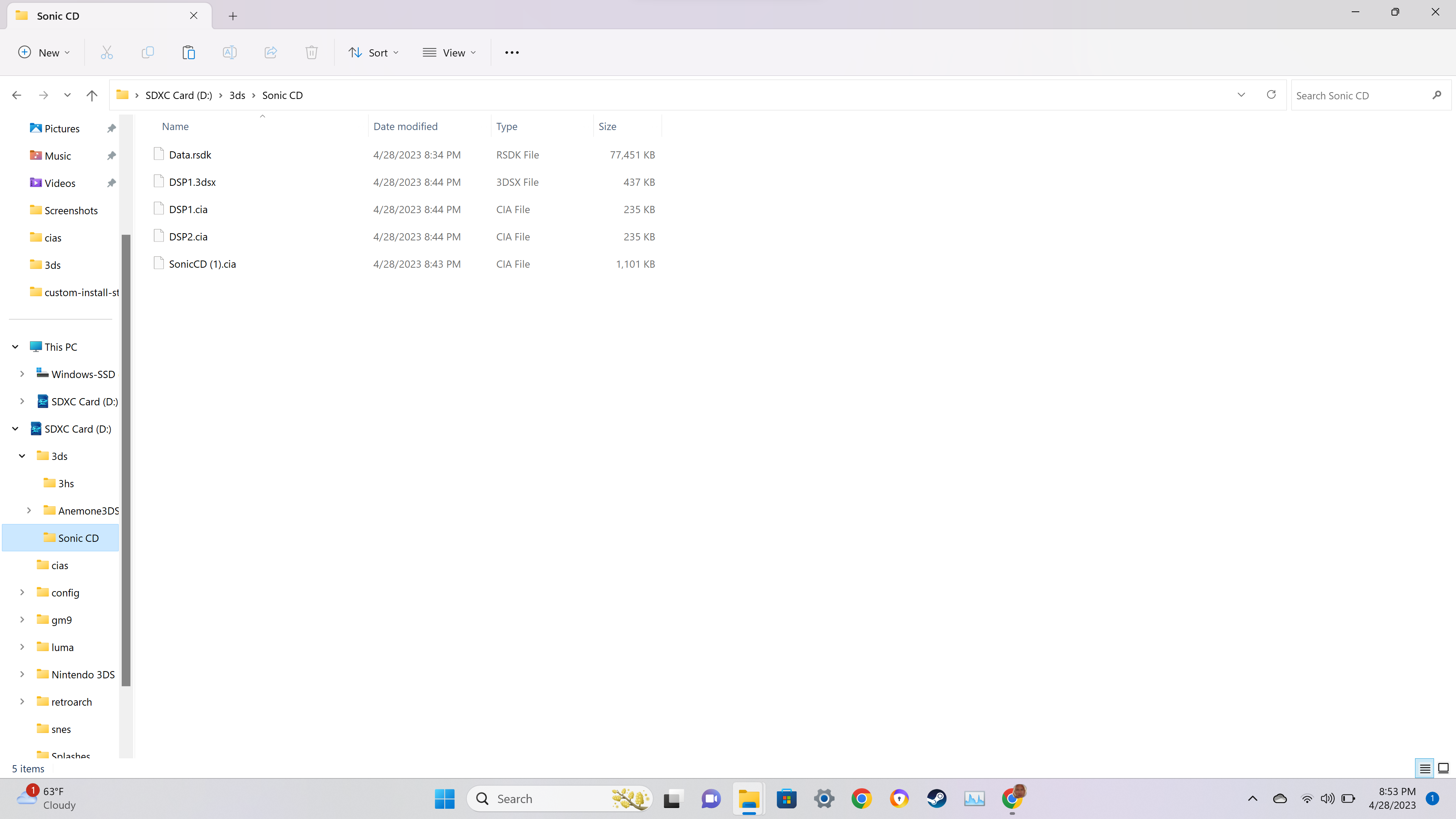Click the Delete trash can icon

click(311, 53)
